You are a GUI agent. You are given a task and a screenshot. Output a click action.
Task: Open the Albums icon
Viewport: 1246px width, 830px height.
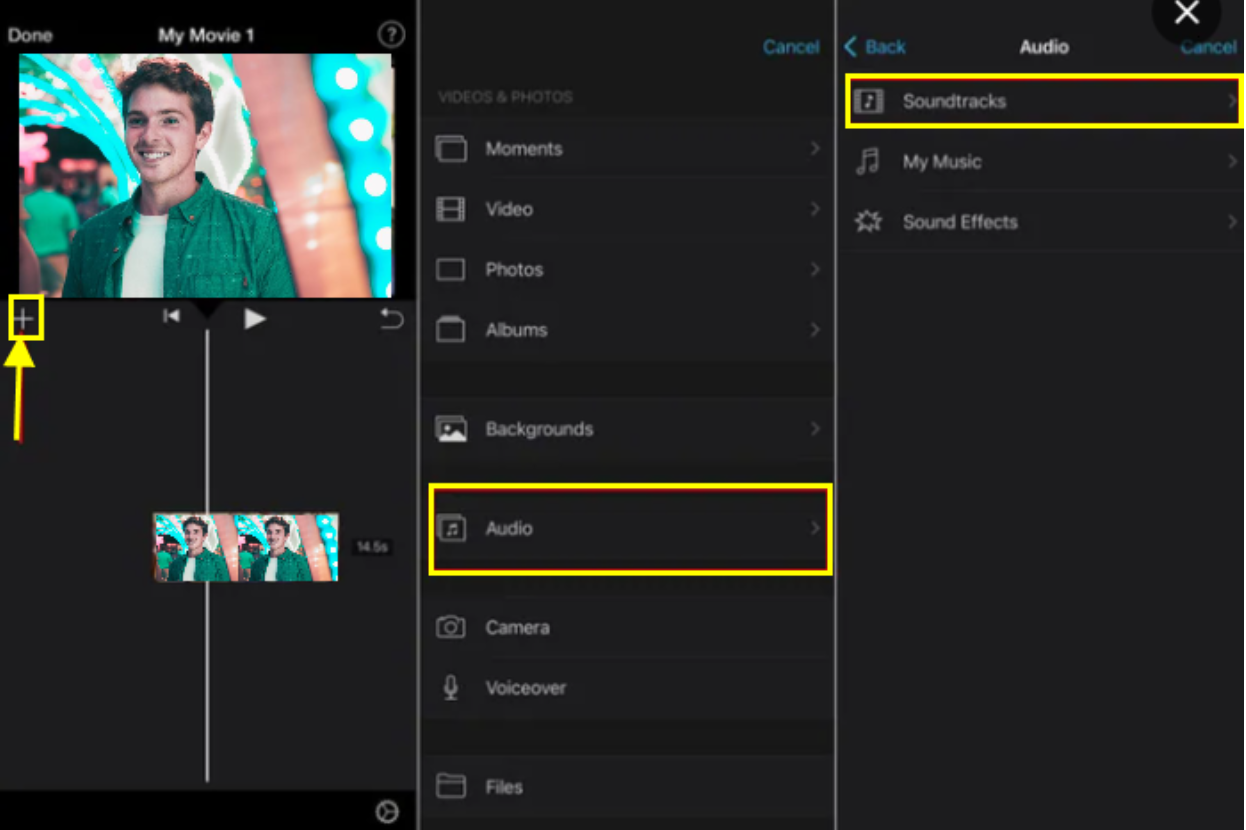point(451,330)
